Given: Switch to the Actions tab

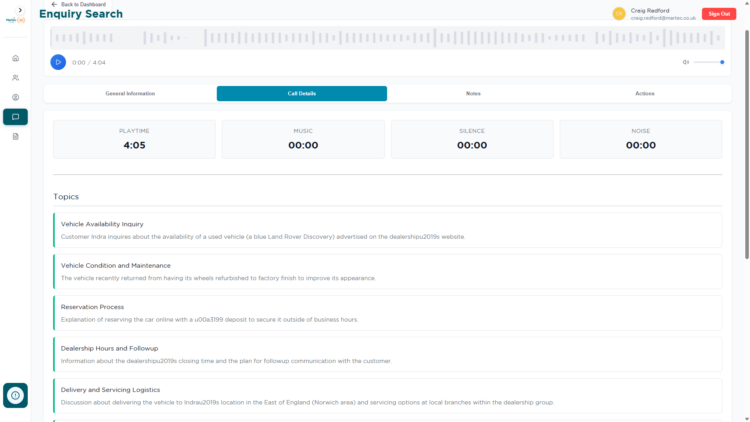Looking at the screenshot, I should 645,93.
